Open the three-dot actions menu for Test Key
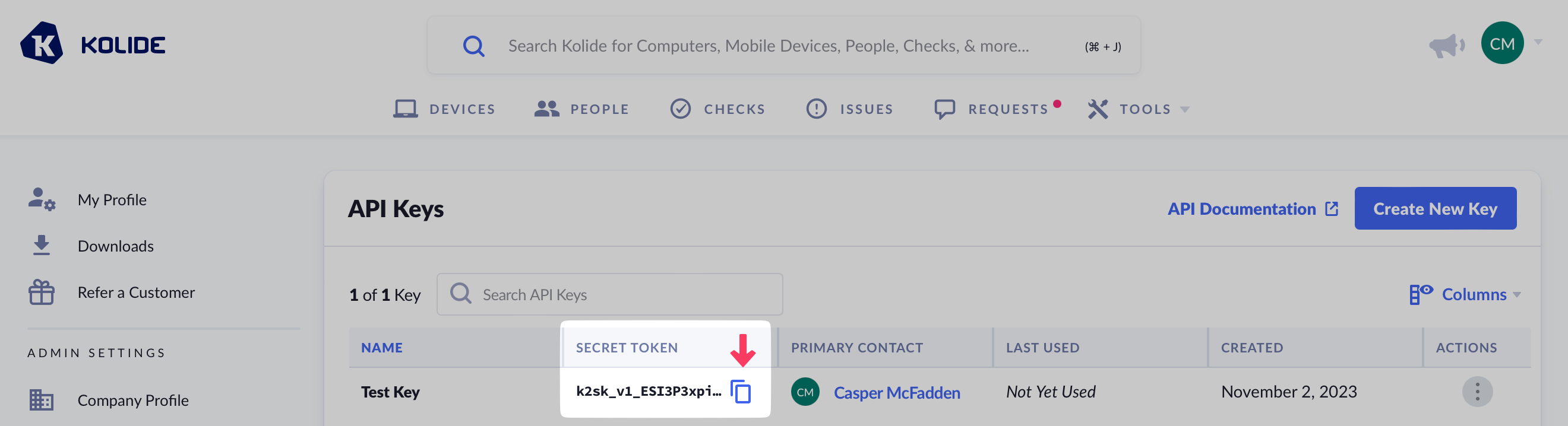 point(1477,392)
